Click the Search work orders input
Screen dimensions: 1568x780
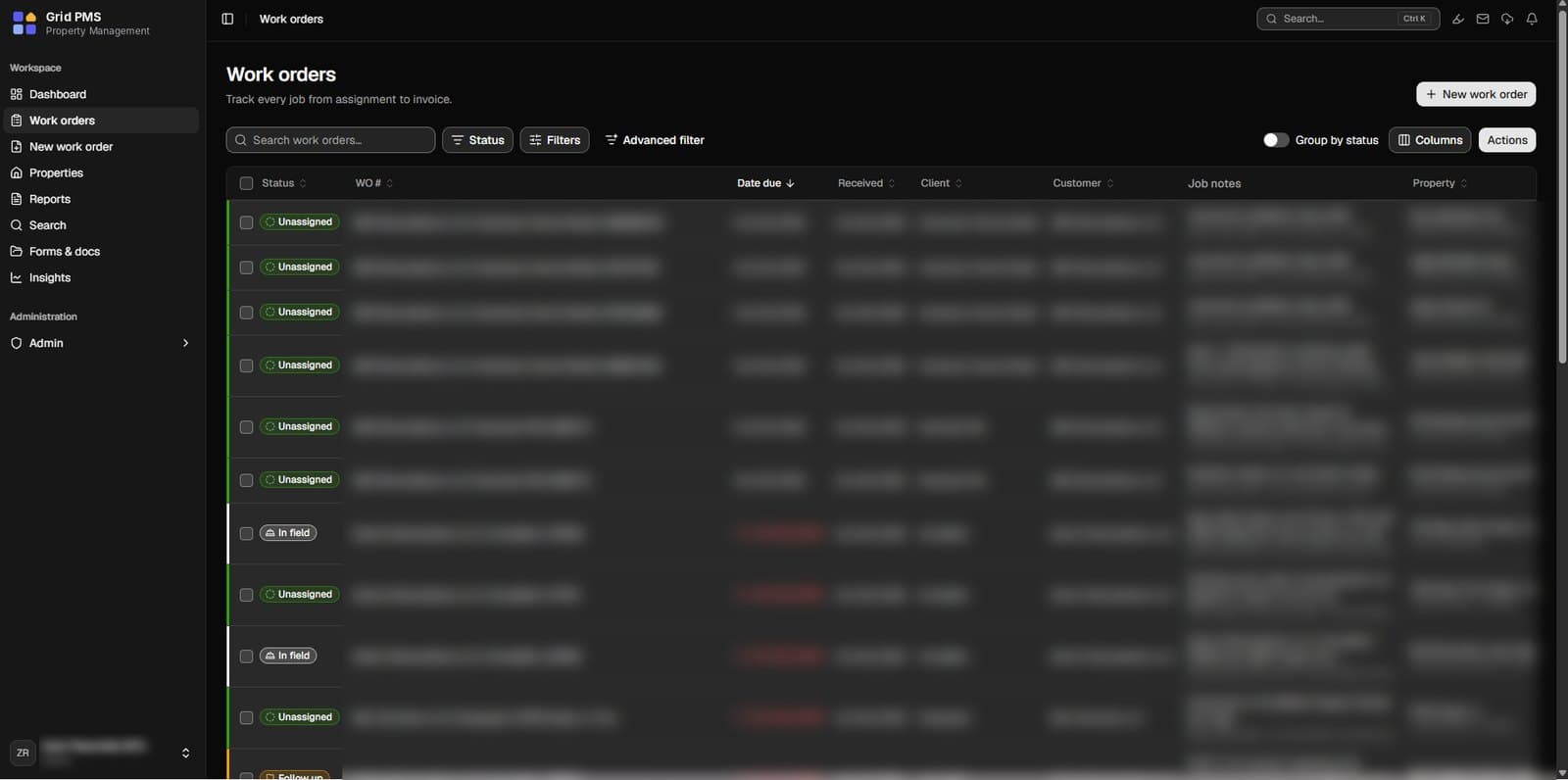coord(330,140)
